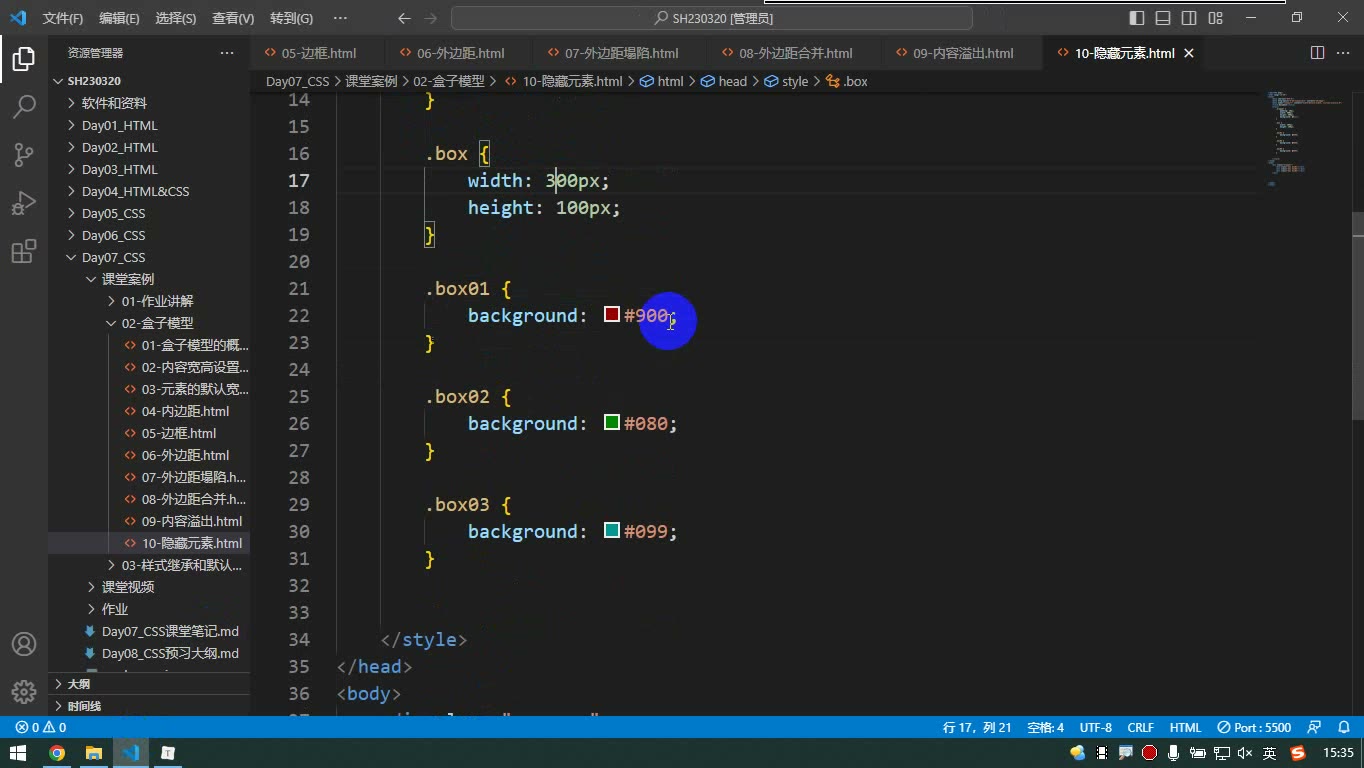
Task: Click the HTML language mode button
Action: (1185, 728)
